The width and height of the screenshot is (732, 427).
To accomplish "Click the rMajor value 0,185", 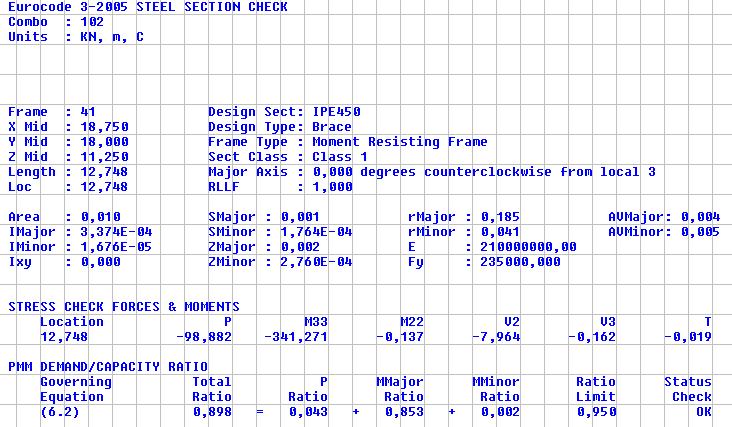I will pyautogui.click(x=500, y=217).
